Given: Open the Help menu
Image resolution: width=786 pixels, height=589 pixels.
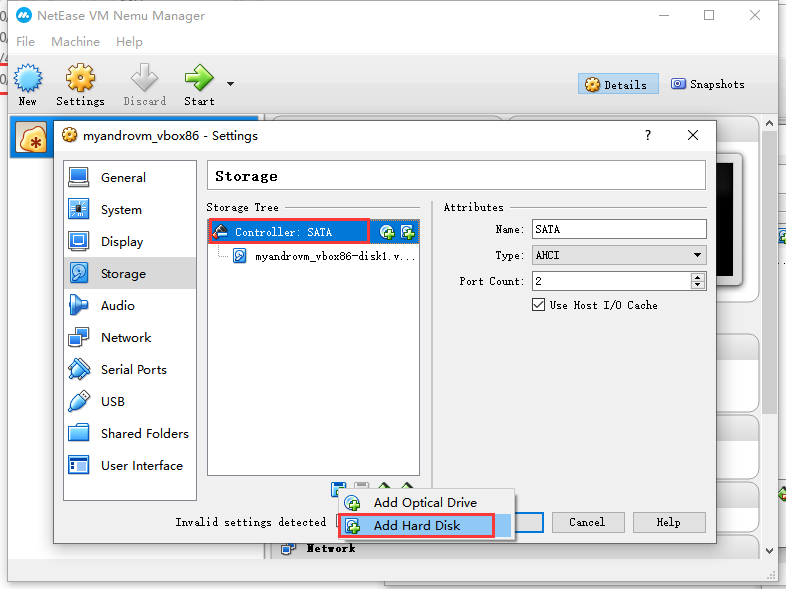Looking at the screenshot, I should click(x=129, y=42).
